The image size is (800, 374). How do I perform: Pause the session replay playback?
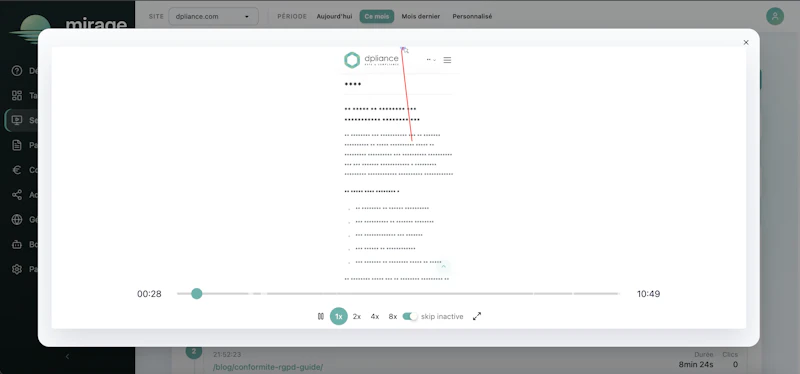[x=320, y=316]
